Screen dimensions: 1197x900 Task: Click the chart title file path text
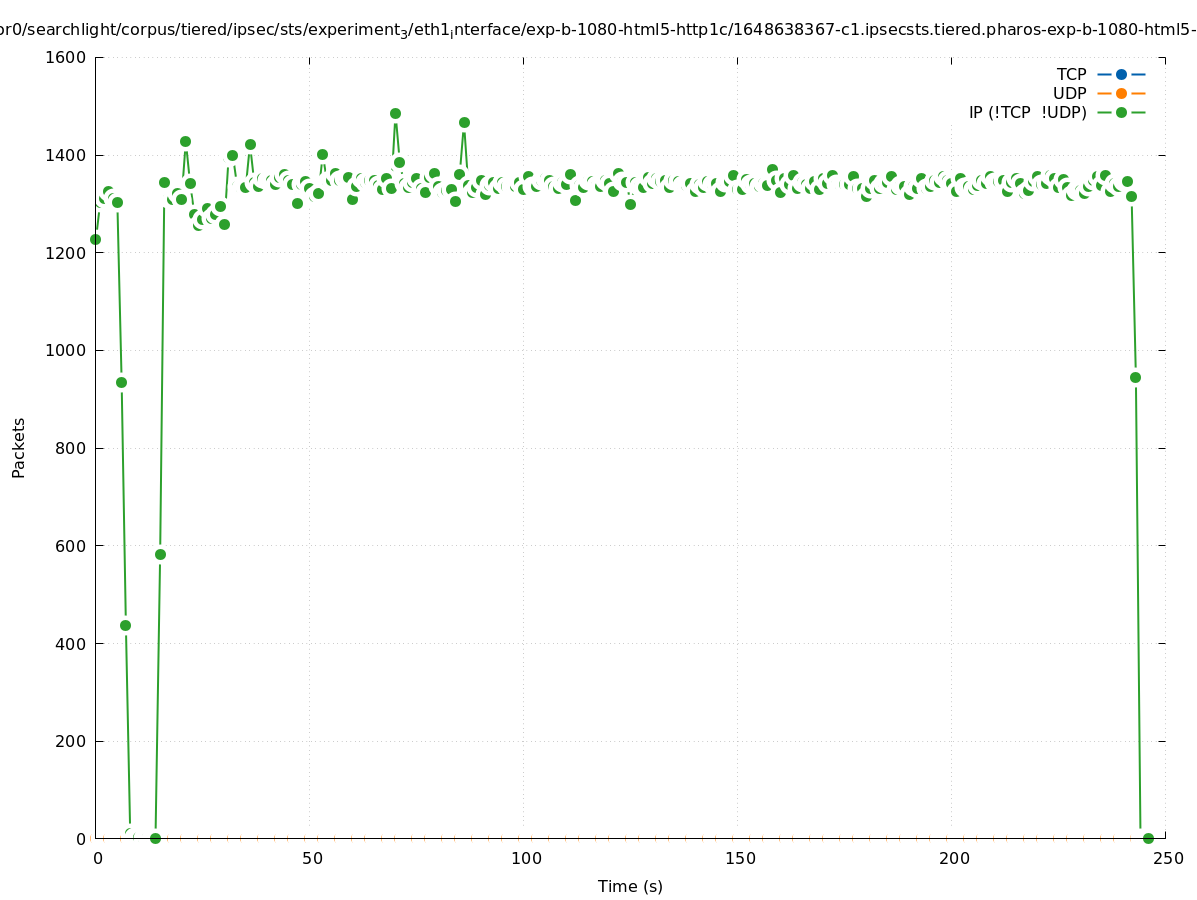click(x=598, y=30)
